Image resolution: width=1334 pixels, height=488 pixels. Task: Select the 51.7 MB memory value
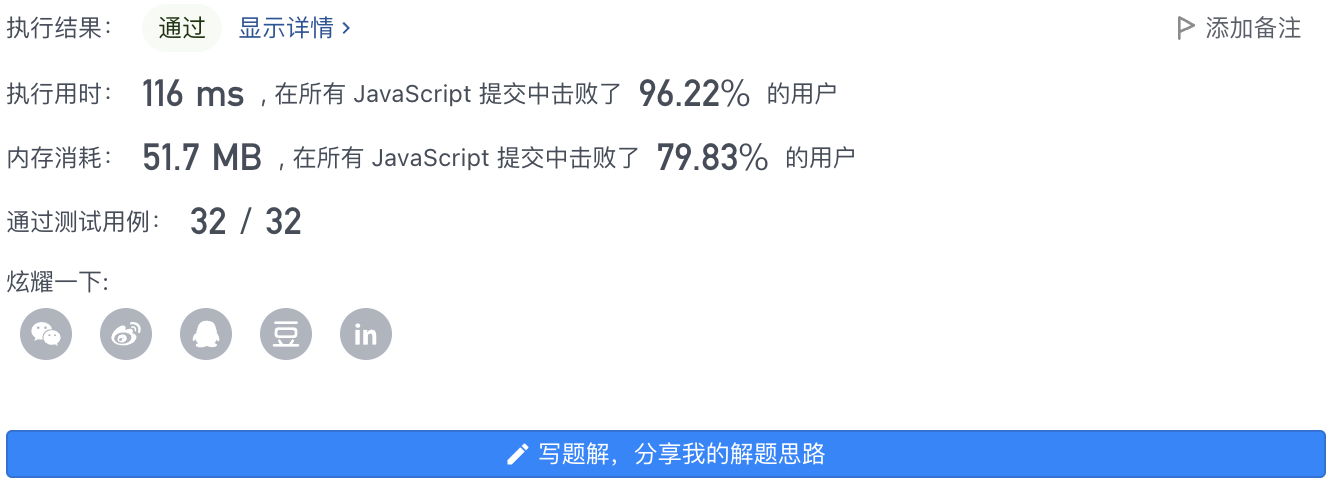click(202, 157)
